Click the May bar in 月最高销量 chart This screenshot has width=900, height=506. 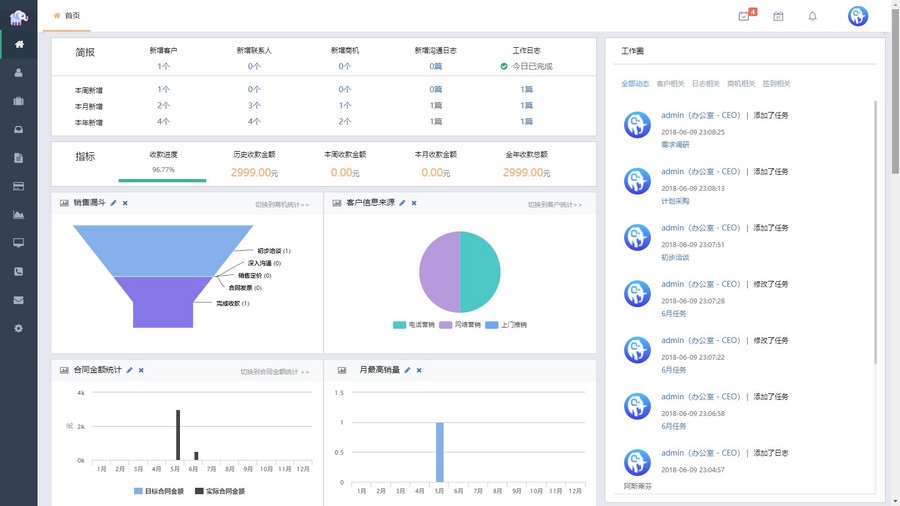click(x=440, y=452)
